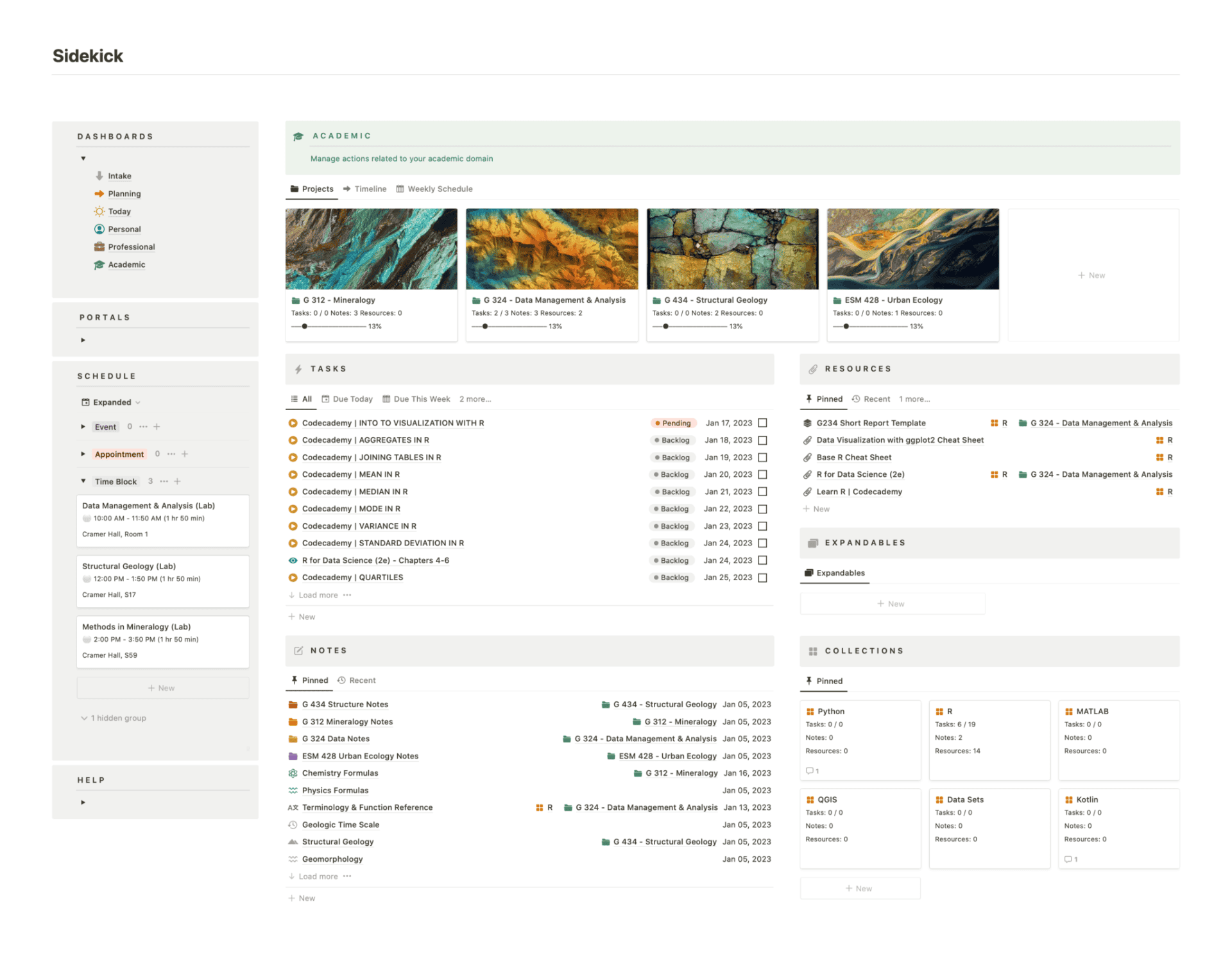Select the Today sun icon in Dashboards
Screen dimensions: 1232x960
tap(100, 211)
